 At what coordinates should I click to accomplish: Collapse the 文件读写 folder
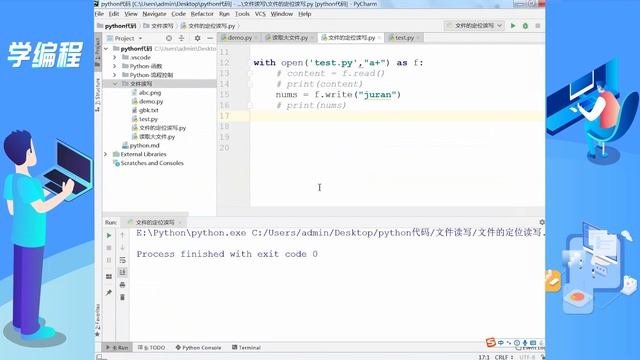(115, 84)
